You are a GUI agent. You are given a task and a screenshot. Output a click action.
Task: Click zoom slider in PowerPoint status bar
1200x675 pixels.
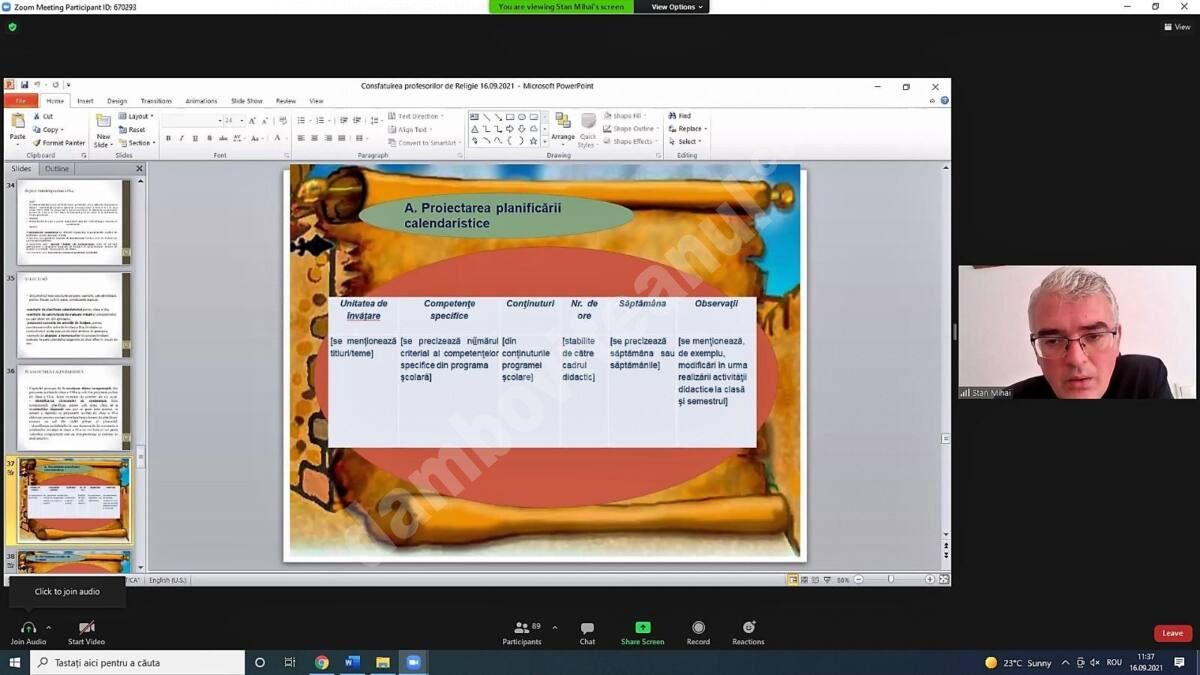click(x=891, y=580)
